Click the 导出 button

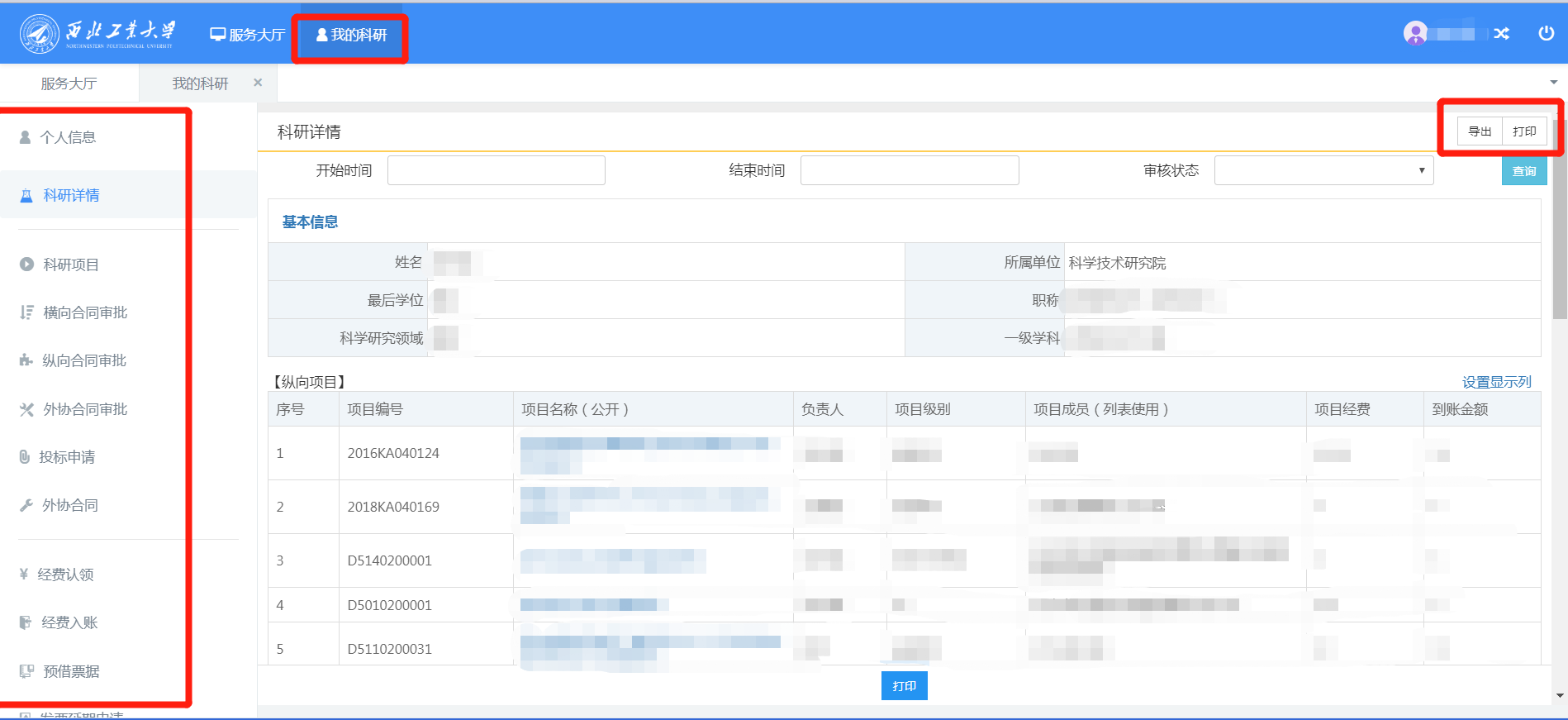[1480, 131]
